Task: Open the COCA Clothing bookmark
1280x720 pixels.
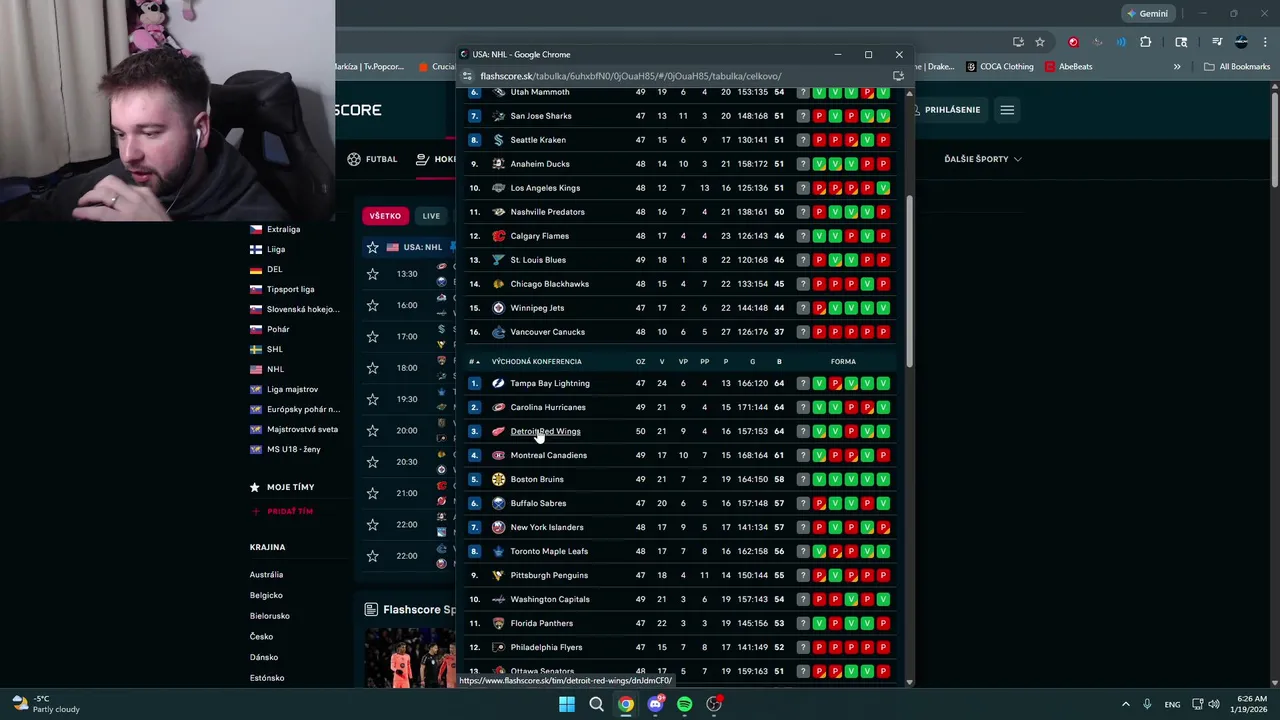Action: (999, 67)
